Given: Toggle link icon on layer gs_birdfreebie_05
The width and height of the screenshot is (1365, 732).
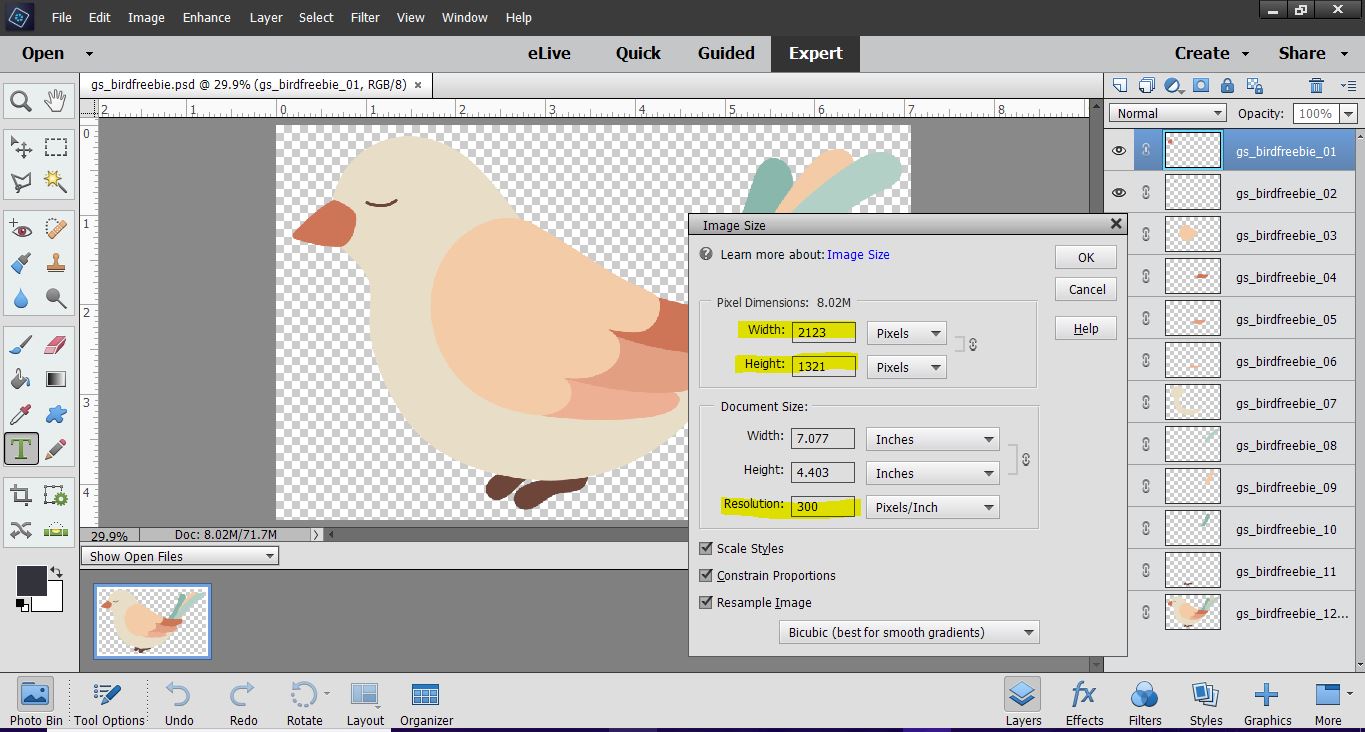Looking at the screenshot, I should pos(1146,319).
